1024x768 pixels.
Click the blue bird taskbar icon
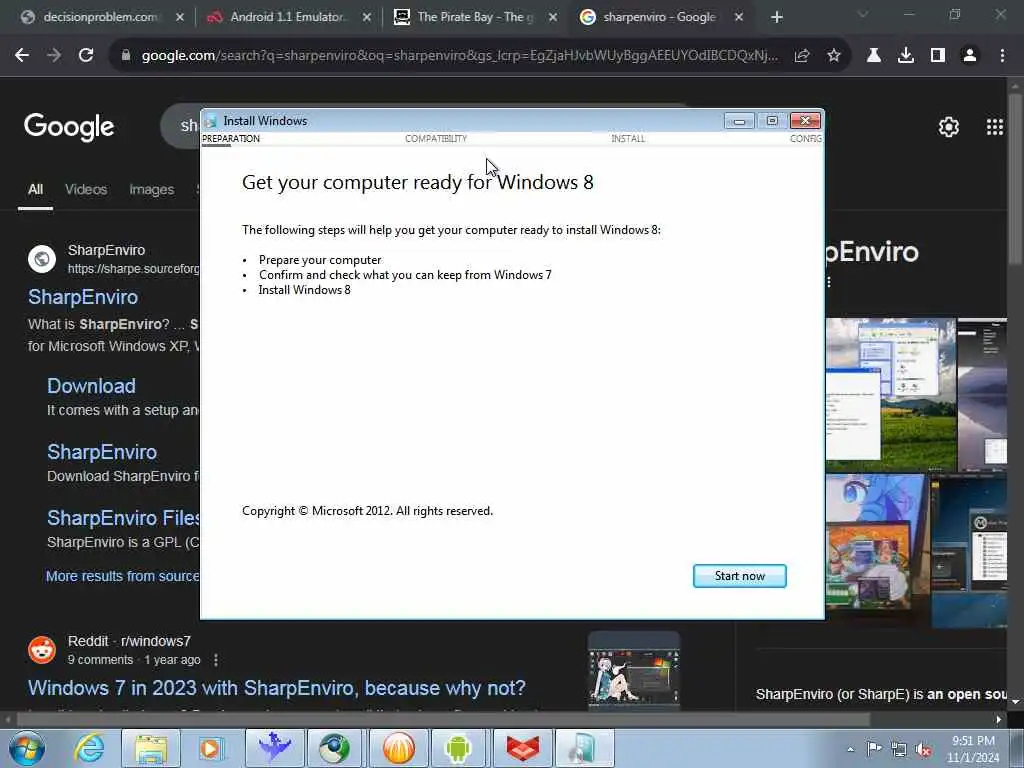click(274, 748)
